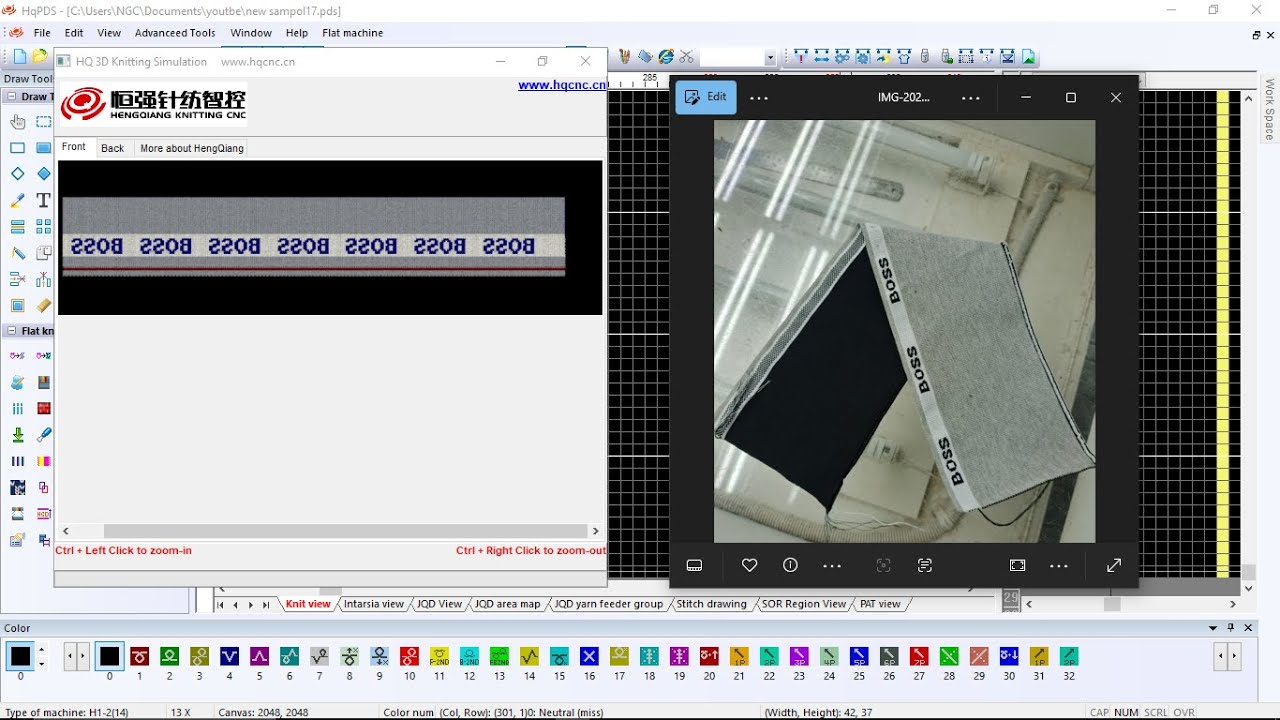Open the Edit menu in HqPDS
The width and height of the screenshot is (1280, 720).
coord(74,33)
